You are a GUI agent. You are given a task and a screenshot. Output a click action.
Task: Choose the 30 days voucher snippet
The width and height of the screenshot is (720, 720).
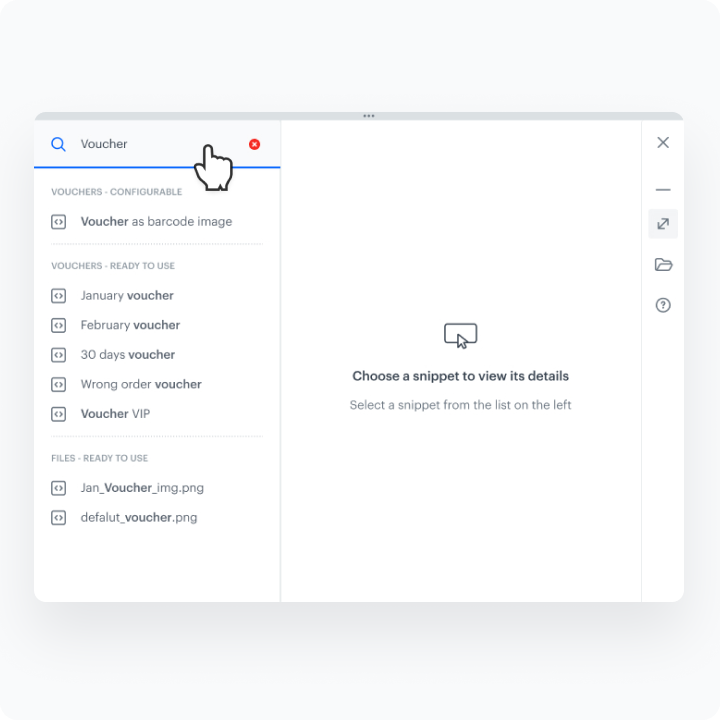click(x=128, y=355)
